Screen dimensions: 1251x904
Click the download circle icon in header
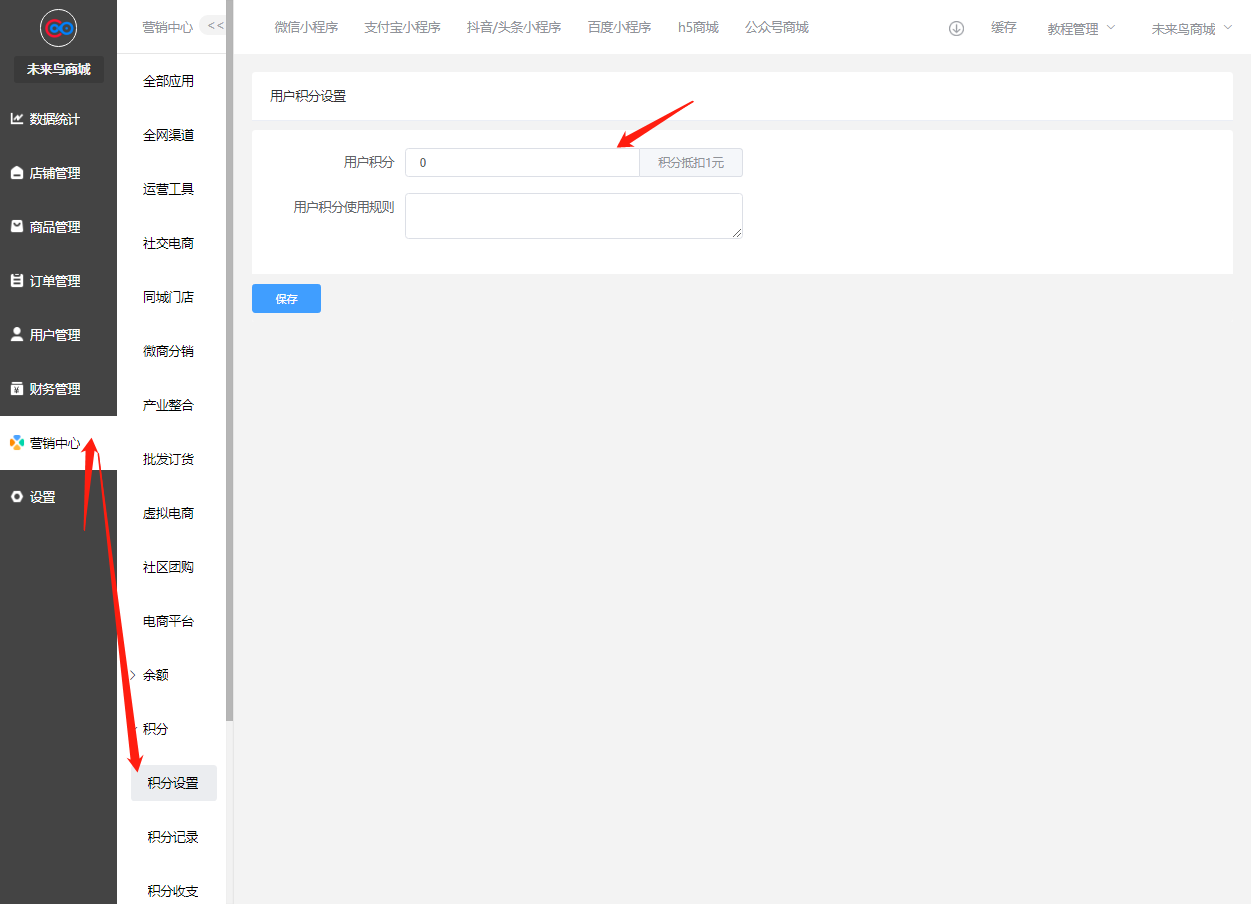[x=956, y=28]
